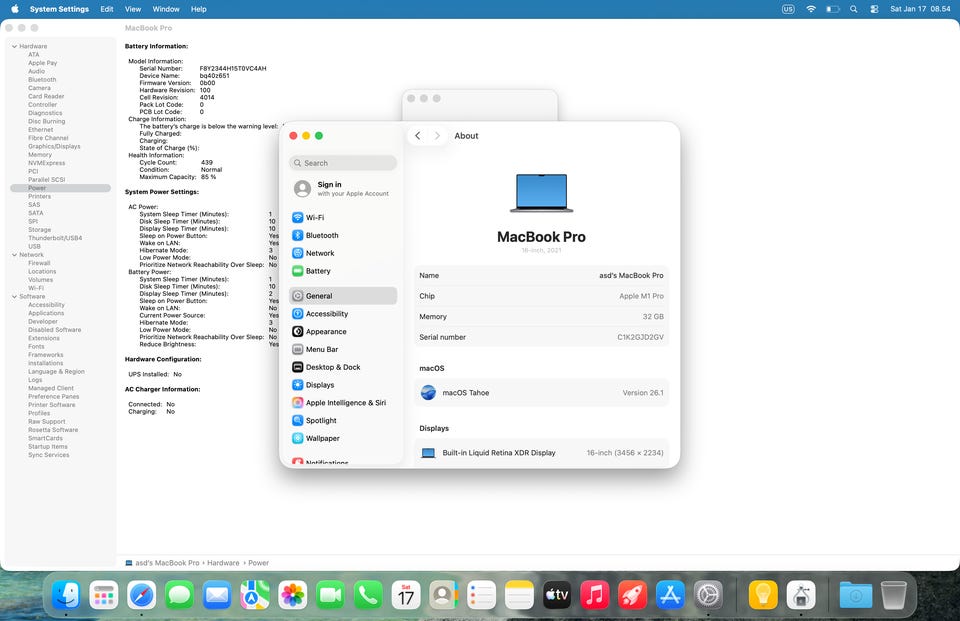
Task: Open Spotlight settings
Action: (321, 421)
